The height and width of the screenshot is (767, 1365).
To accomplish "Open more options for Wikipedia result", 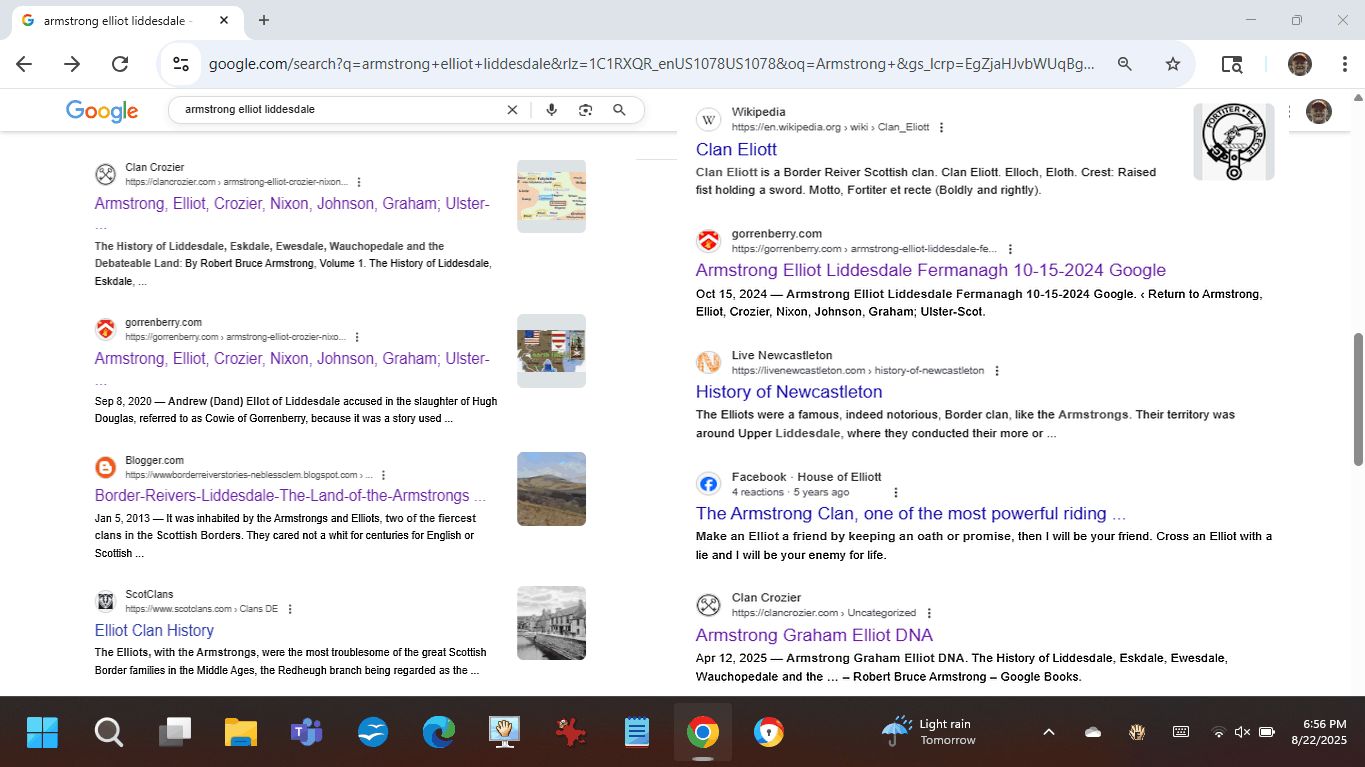I will (x=941, y=128).
